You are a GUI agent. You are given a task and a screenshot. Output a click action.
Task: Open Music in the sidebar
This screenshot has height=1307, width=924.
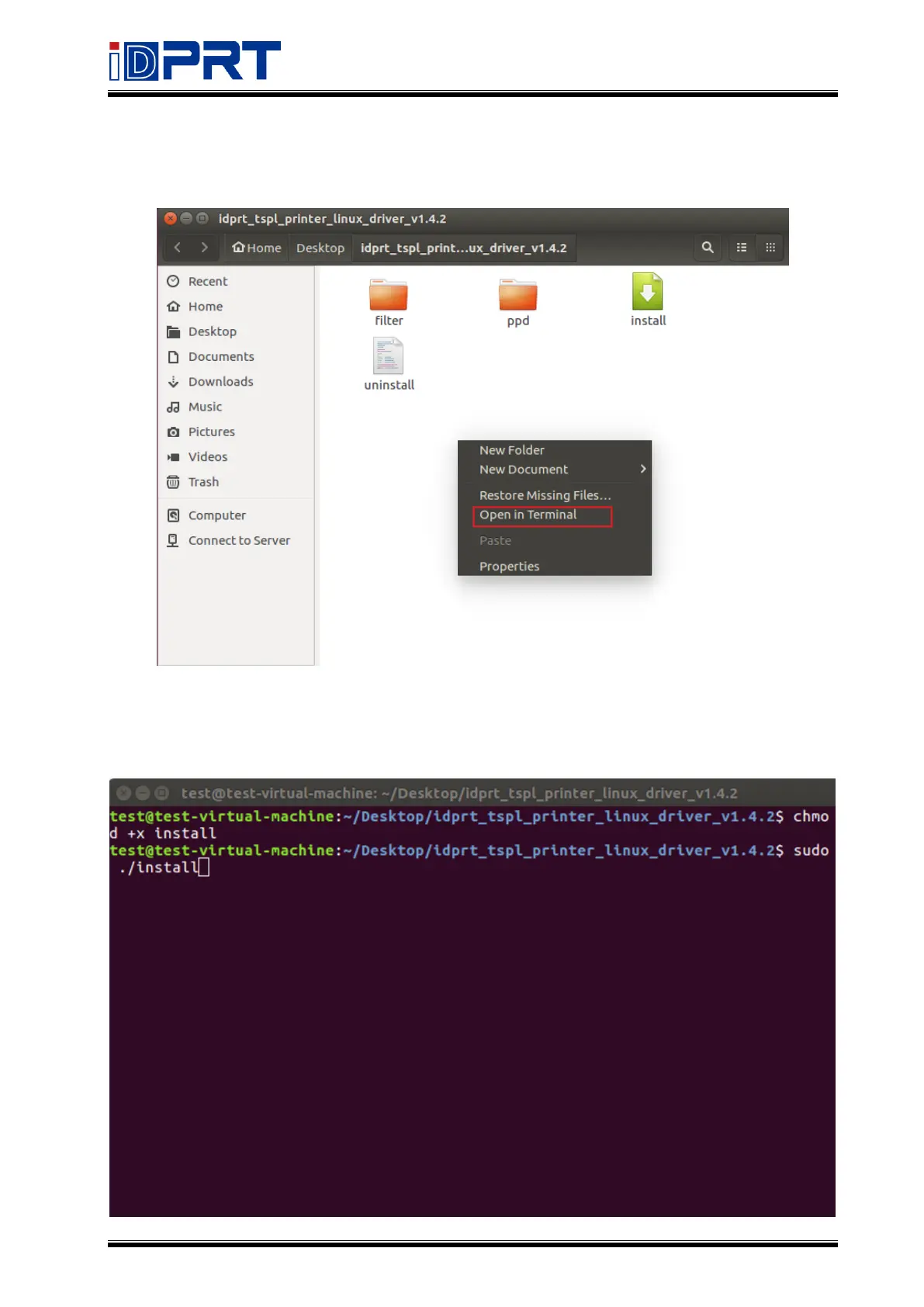tap(205, 407)
